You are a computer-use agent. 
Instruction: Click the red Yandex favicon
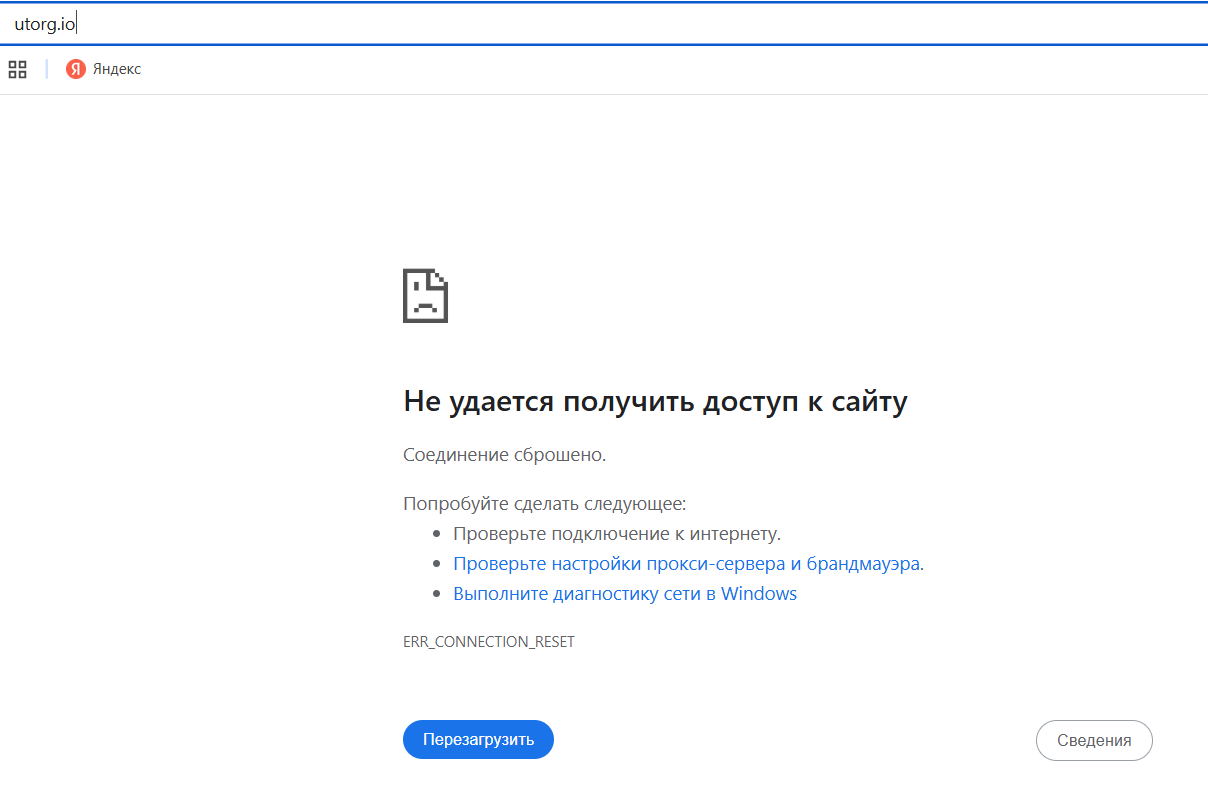[77, 70]
